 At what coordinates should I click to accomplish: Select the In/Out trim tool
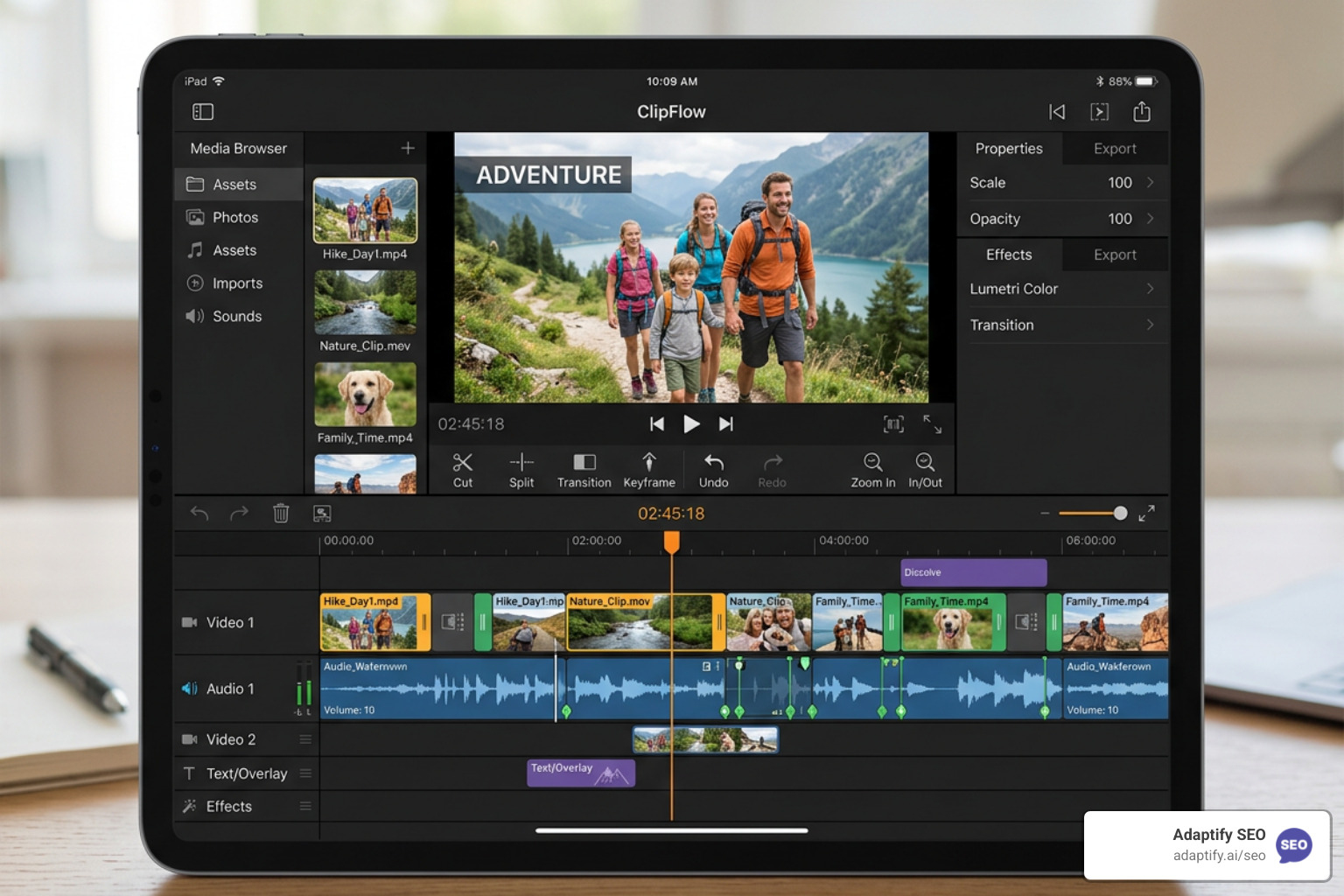[x=925, y=470]
